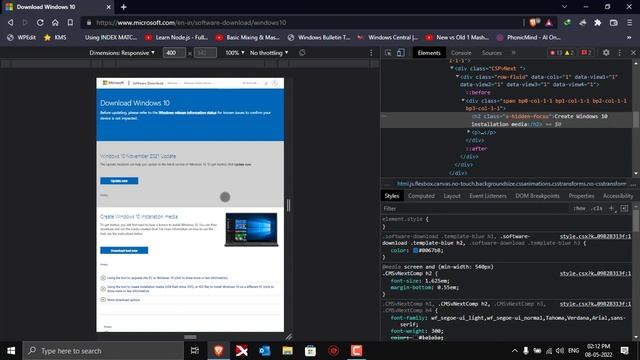Collapse the row-fluid div node
The image size is (640, 360).
[x=457, y=77]
